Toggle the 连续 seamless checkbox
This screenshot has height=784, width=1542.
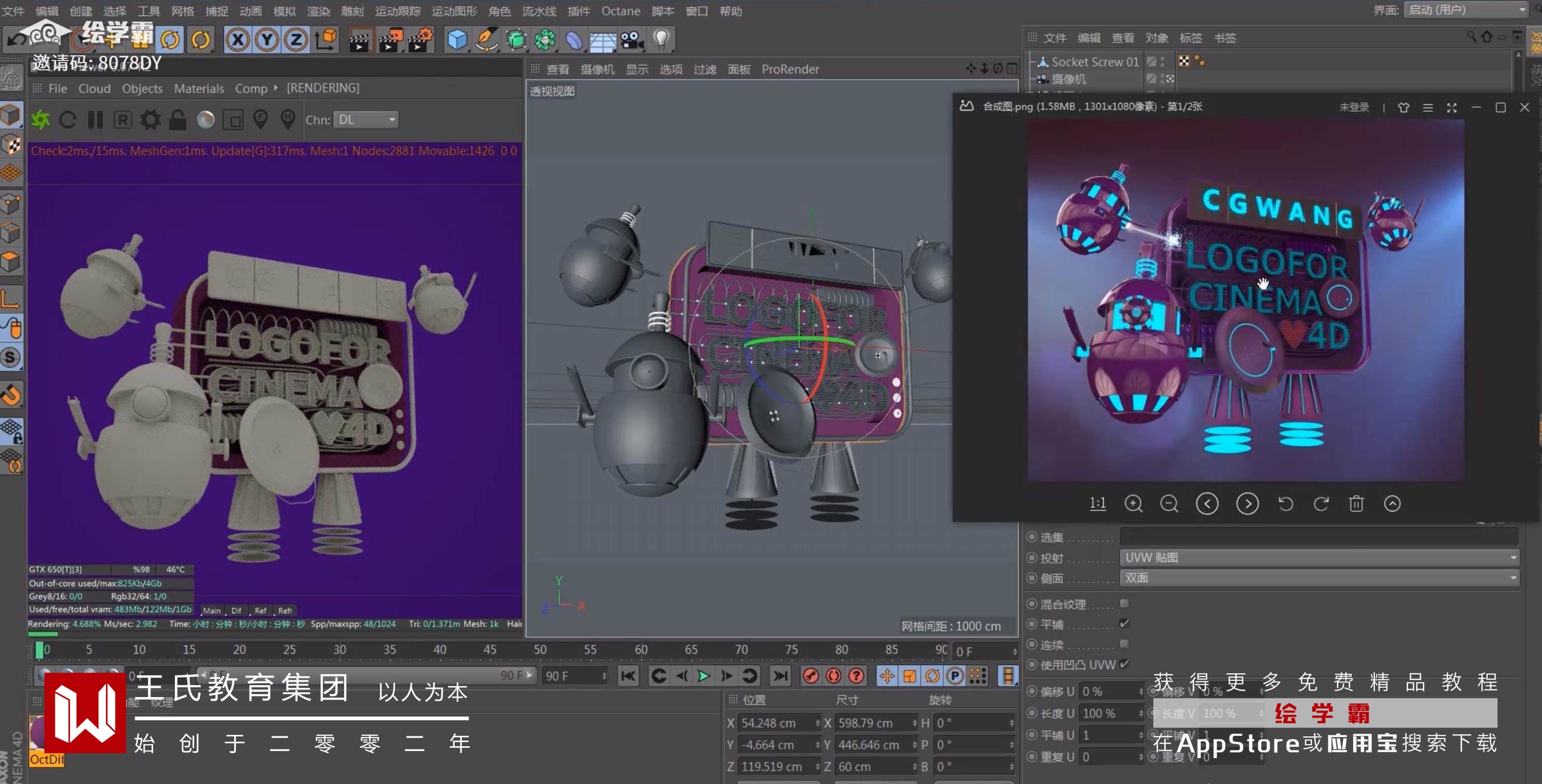(x=1124, y=644)
